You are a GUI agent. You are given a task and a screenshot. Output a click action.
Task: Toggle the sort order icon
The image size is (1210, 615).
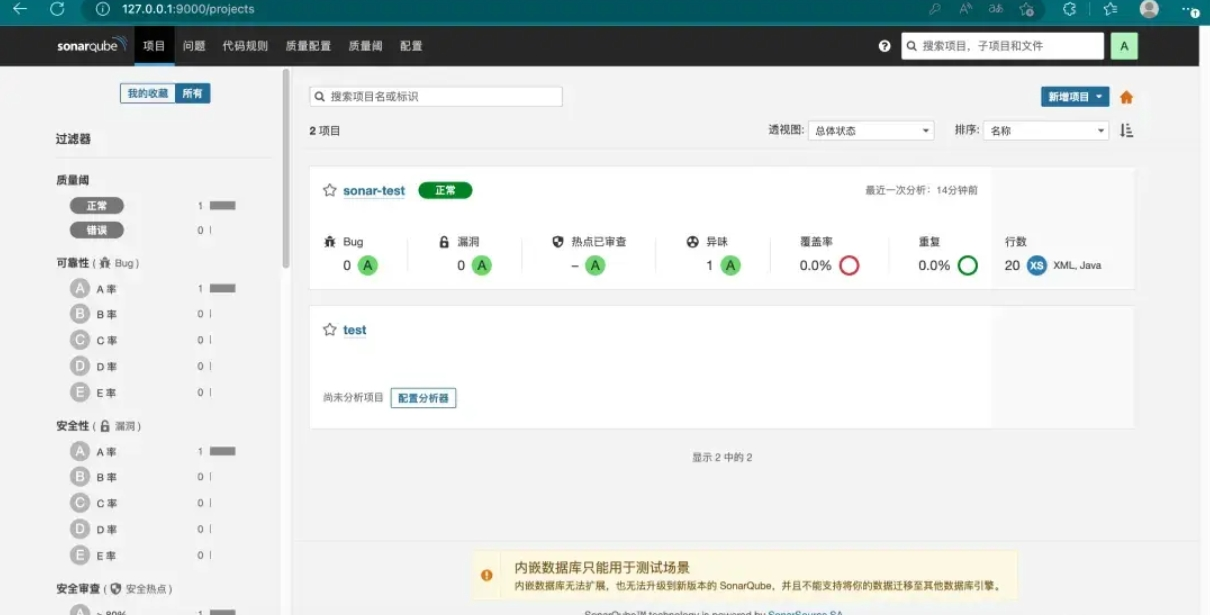coord(1126,130)
